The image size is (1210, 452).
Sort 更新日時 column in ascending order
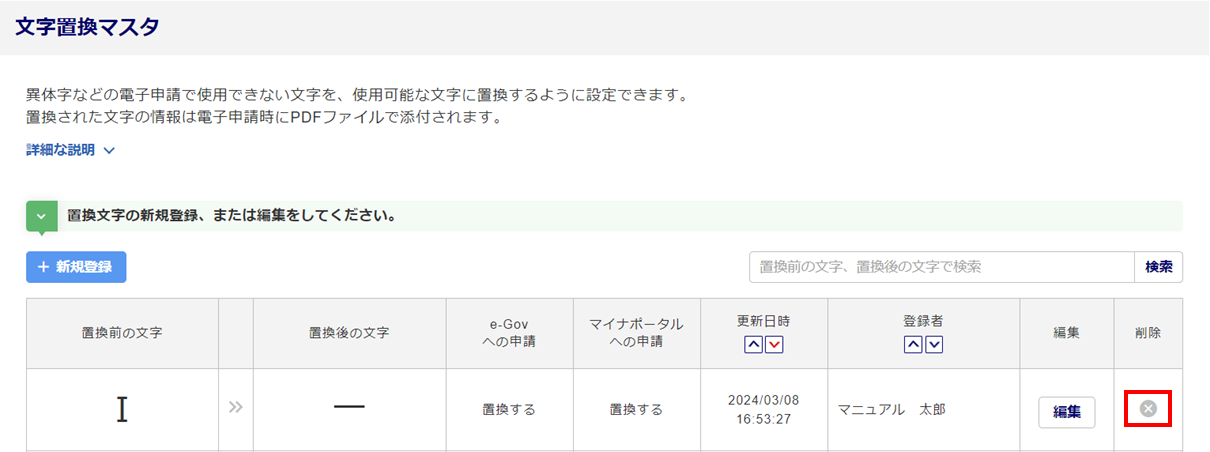coord(754,345)
